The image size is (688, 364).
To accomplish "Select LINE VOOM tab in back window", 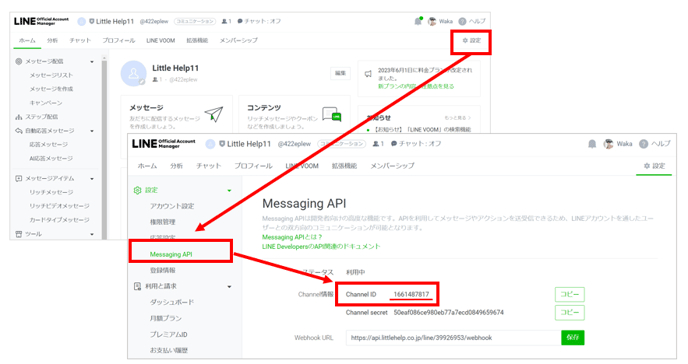I will point(161,40).
